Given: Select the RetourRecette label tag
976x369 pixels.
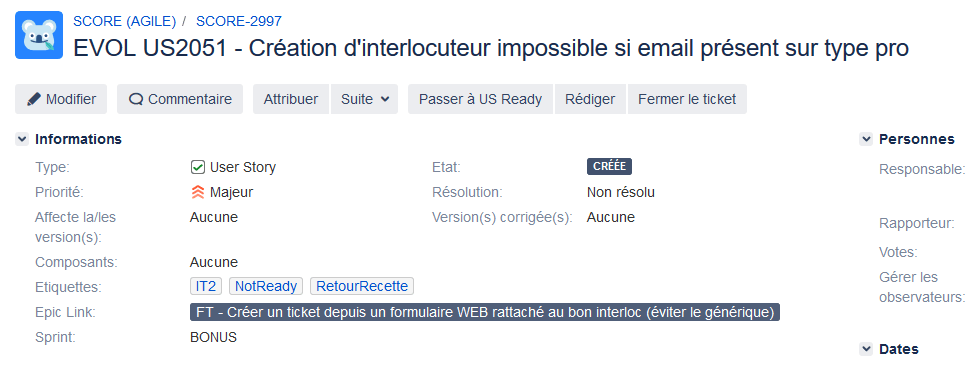Looking at the screenshot, I should [362, 286].
